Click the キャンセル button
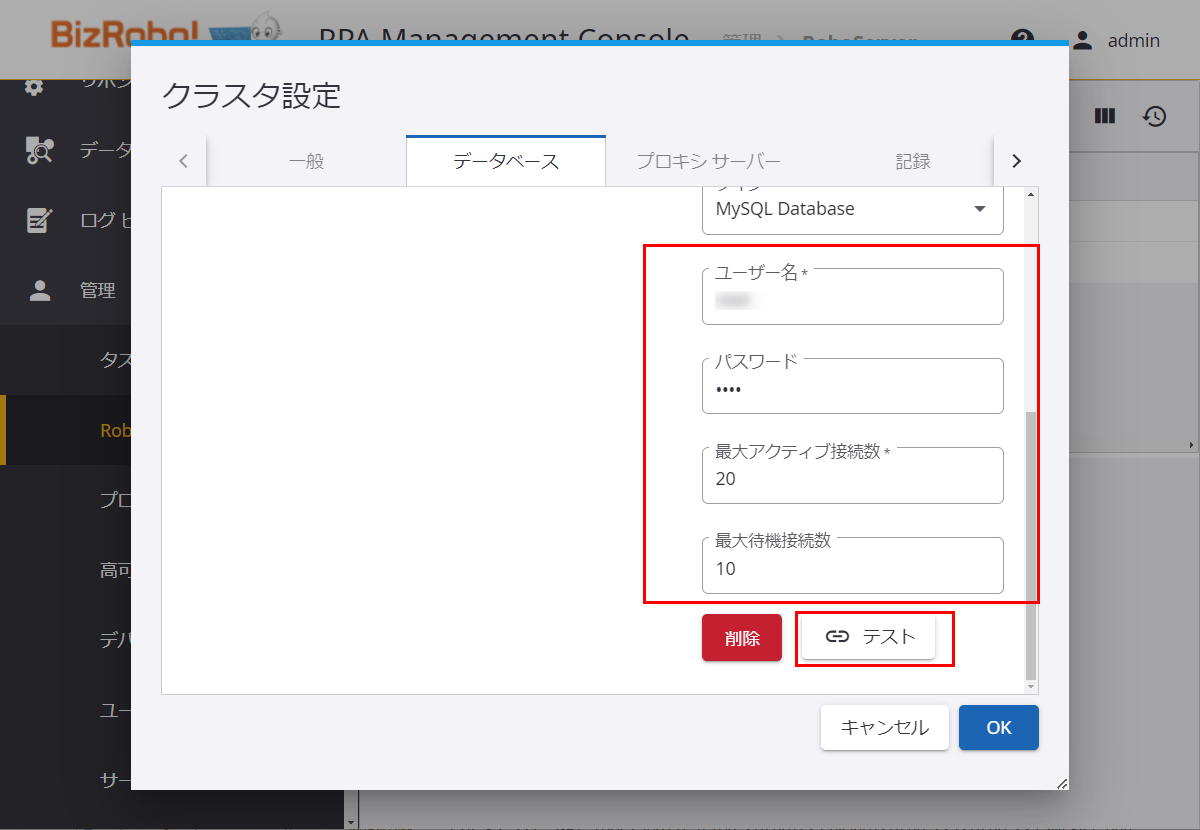This screenshot has width=1200, height=830. click(x=885, y=728)
